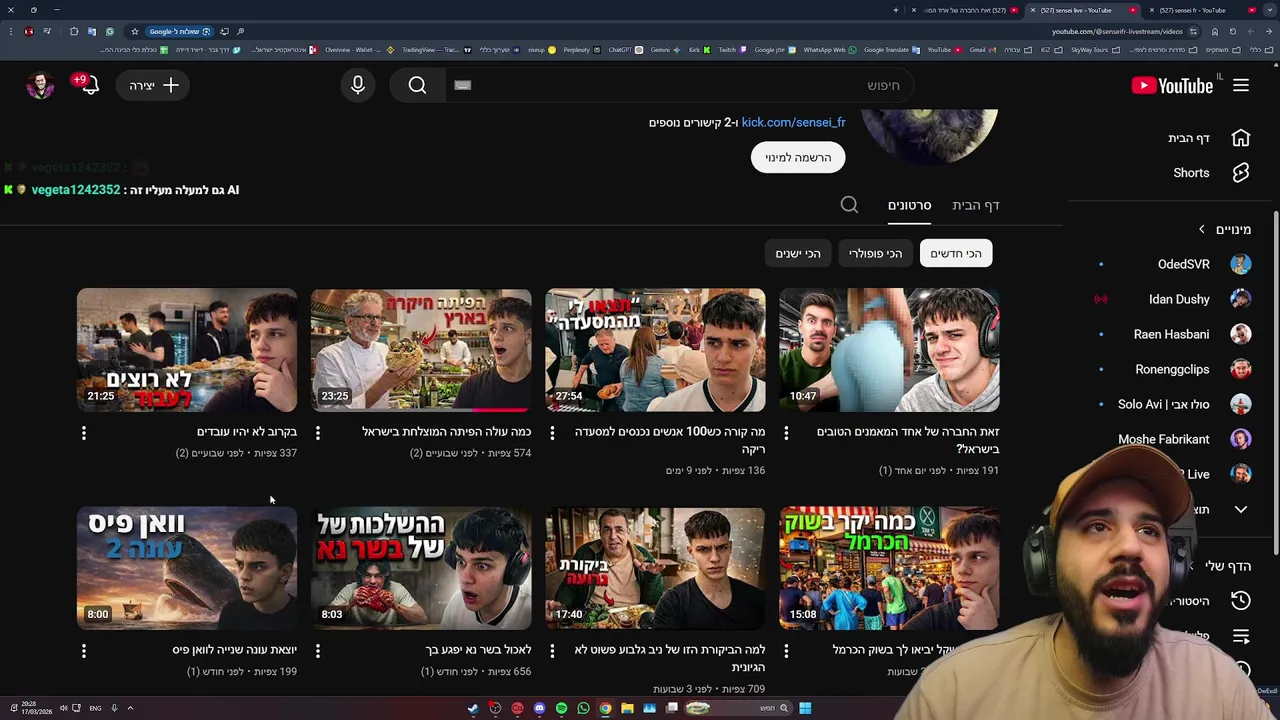The height and width of the screenshot is (720, 1280).
Task: Open the Windows Start button
Action: pos(805,708)
